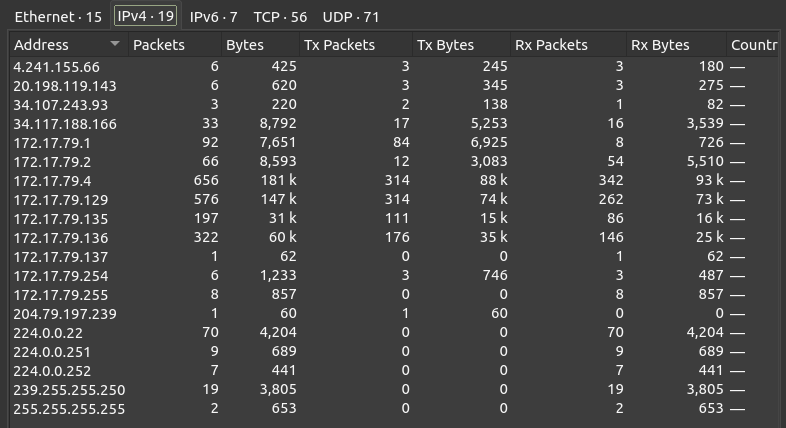This screenshot has height=428, width=786.
Task: Sort by Tx Bytes column
Action: click(445, 45)
